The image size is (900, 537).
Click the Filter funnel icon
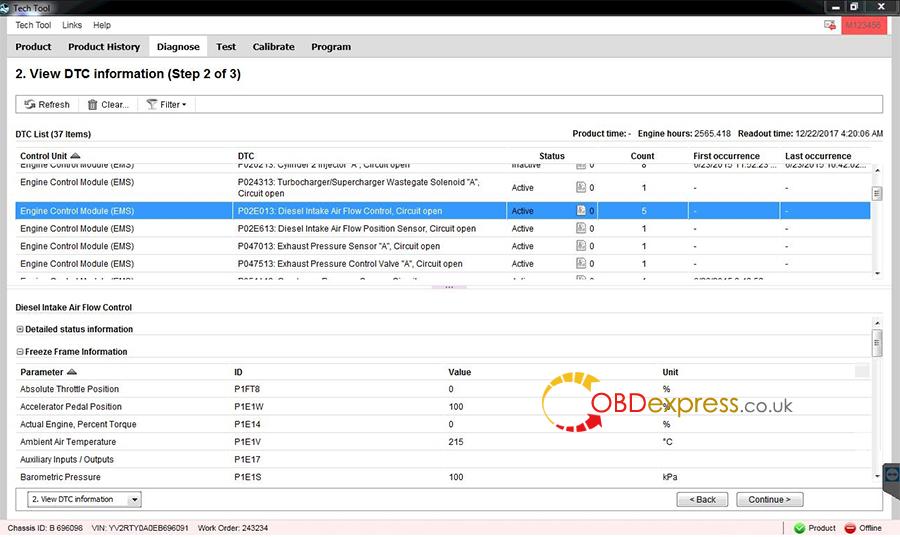click(152, 104)
